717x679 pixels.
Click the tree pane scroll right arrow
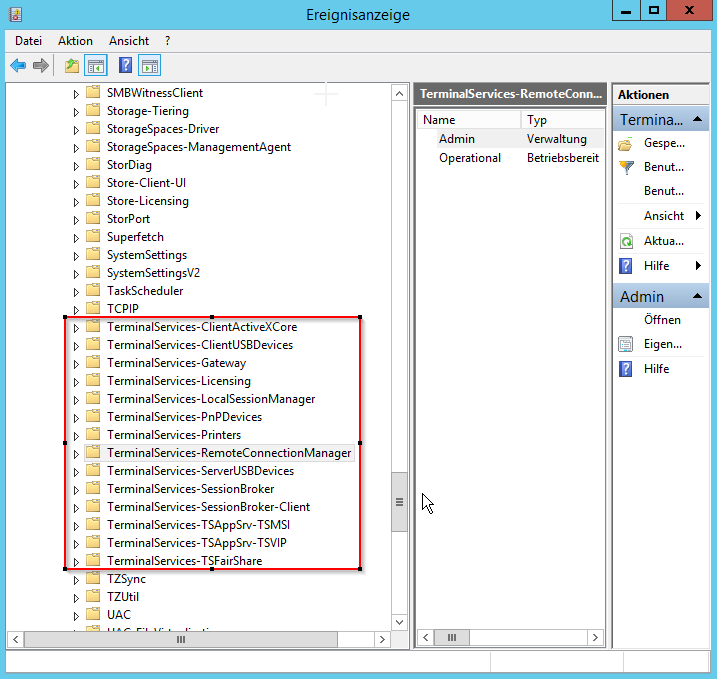382,639
